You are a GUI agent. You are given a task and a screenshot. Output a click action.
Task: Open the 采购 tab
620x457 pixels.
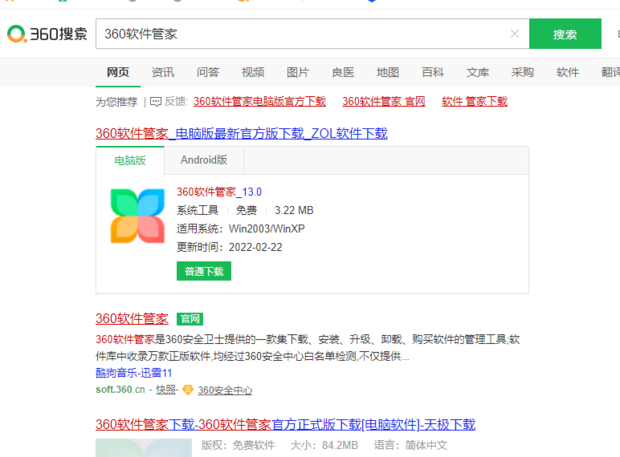tap(523, 72)
